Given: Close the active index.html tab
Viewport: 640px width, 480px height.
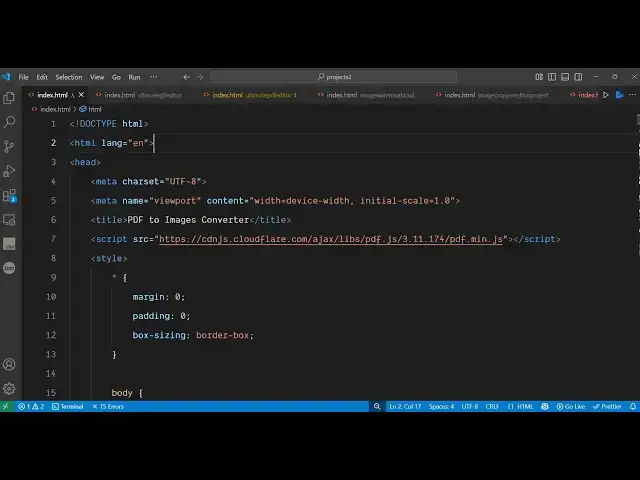Looking at the screenshot, I should point(81,95).
